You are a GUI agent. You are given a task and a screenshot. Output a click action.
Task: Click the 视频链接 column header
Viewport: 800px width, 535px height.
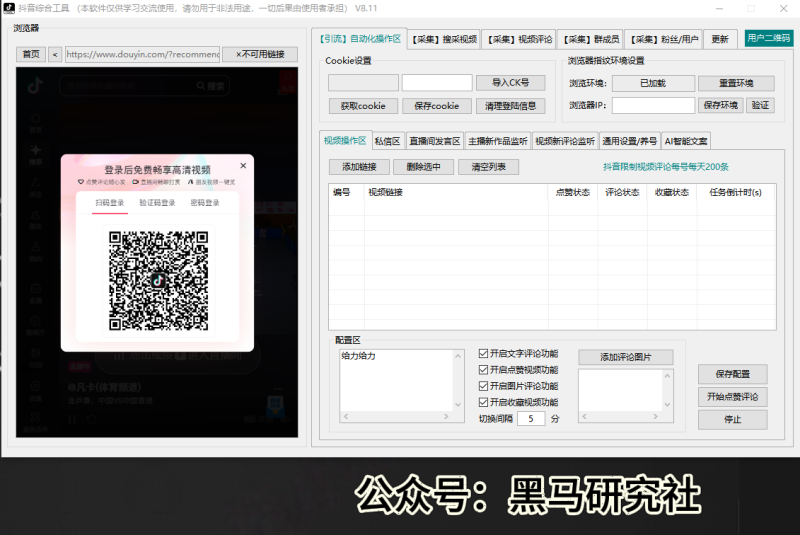tap(456, 192)
